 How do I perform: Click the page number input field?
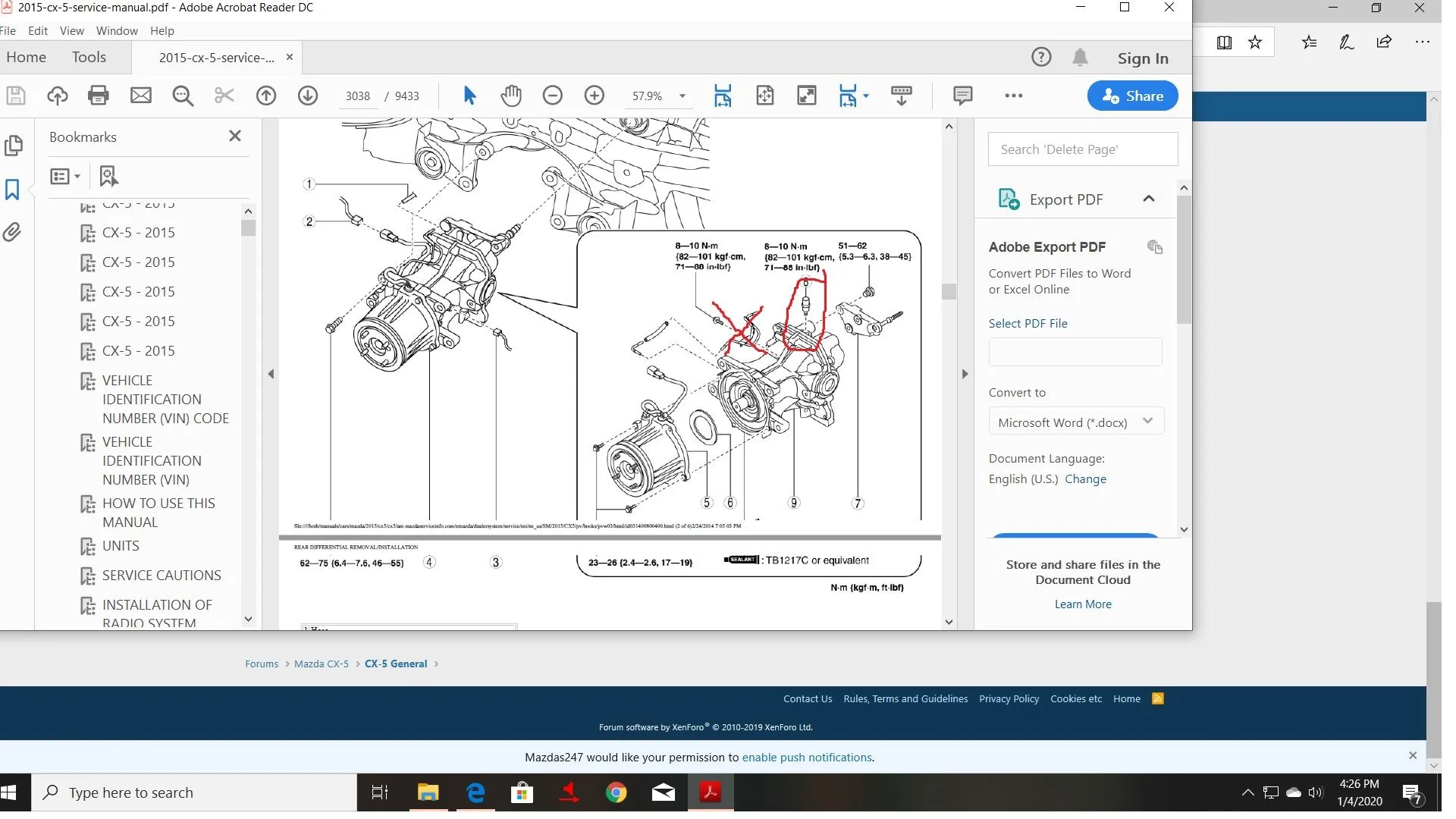click(358, 96)
